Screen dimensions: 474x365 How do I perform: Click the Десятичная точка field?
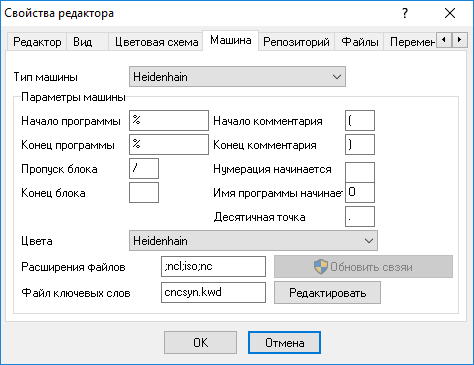(360, 216)
